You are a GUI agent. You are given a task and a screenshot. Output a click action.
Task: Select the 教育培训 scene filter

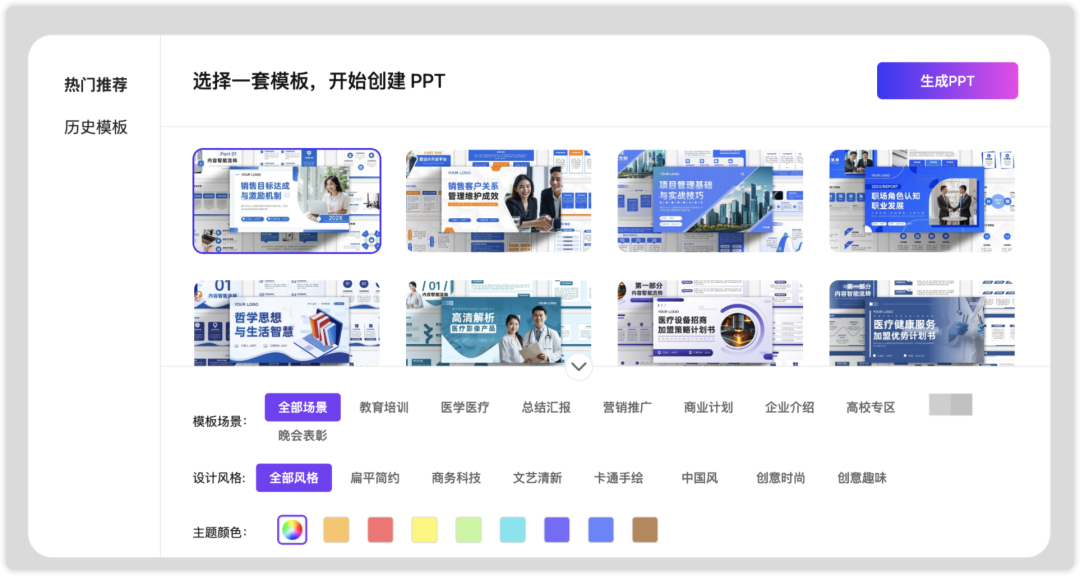[384, 407]
